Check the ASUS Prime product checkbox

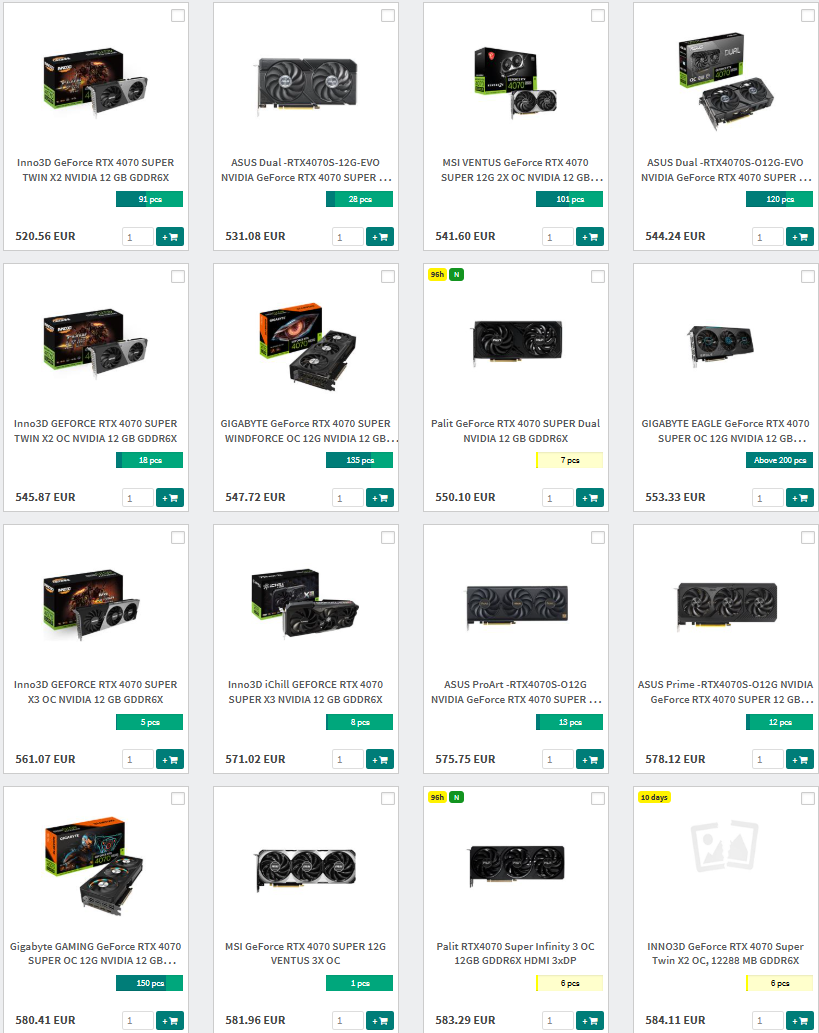pos(808,538)
